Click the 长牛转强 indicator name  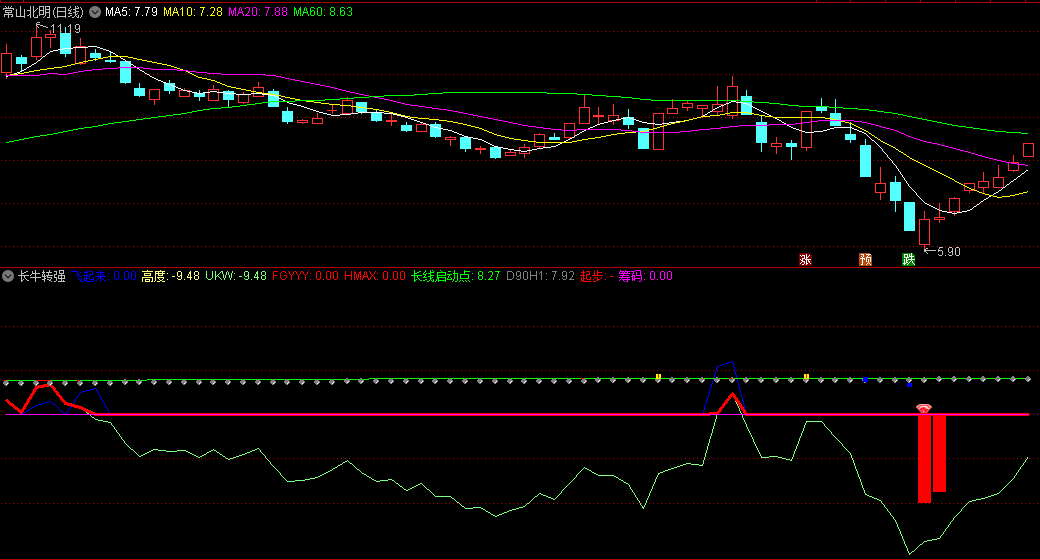[x=42, y=276]
